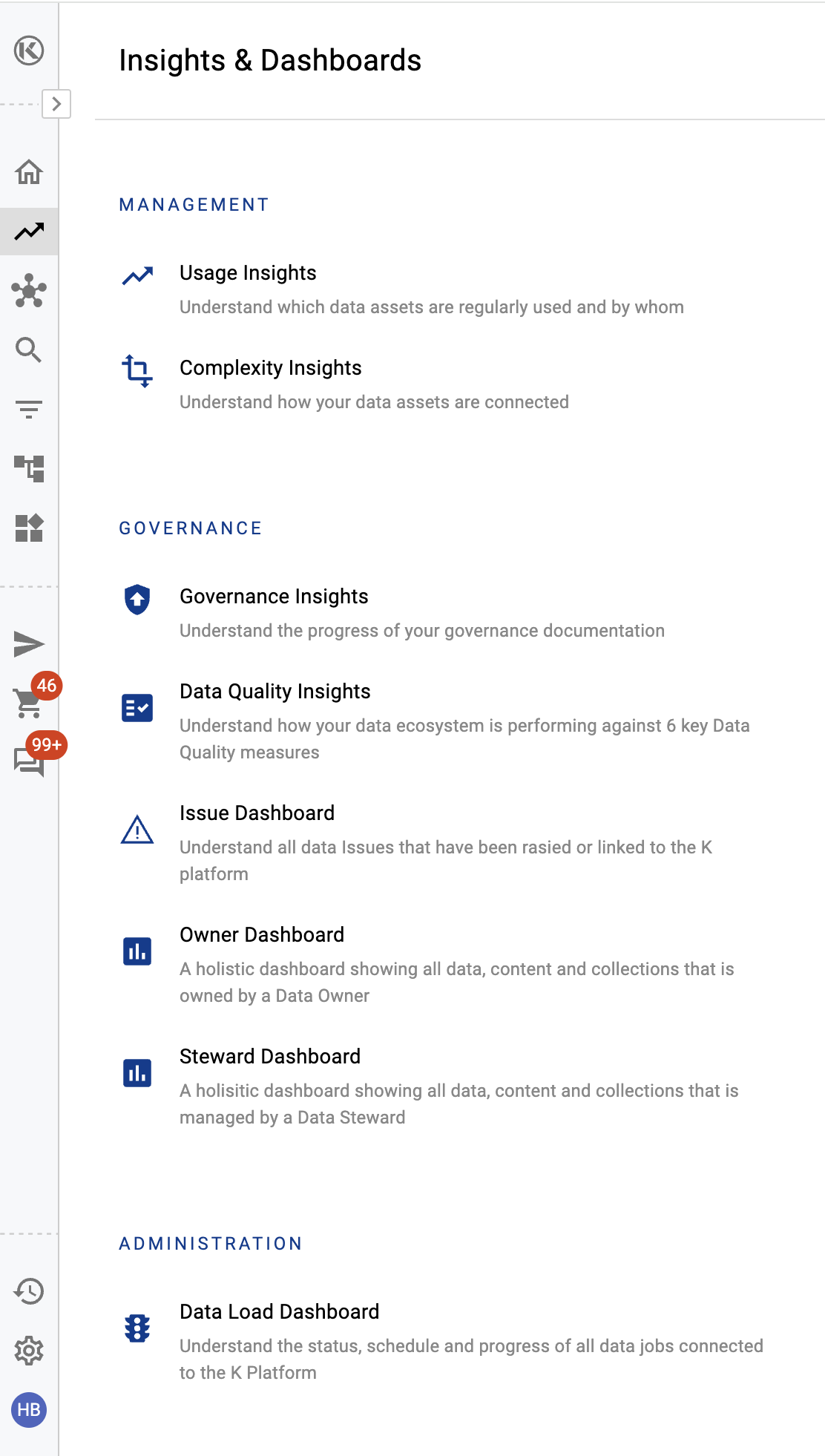Open Search from the sidebar magnifier
Image resolution: width=825 pixels, height=1456 pixels.
(x=29, y=350)
